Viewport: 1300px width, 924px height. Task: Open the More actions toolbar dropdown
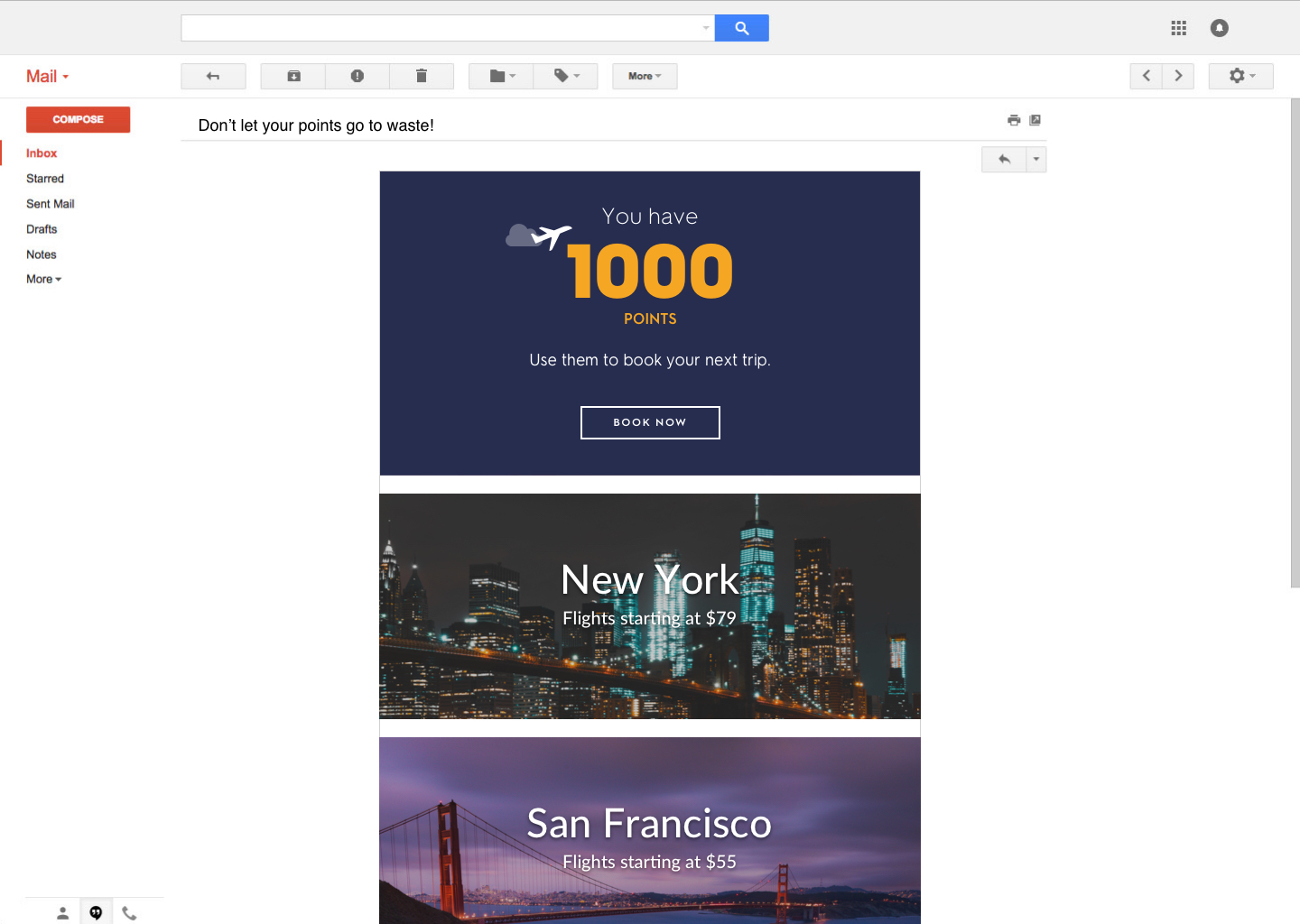645,76
